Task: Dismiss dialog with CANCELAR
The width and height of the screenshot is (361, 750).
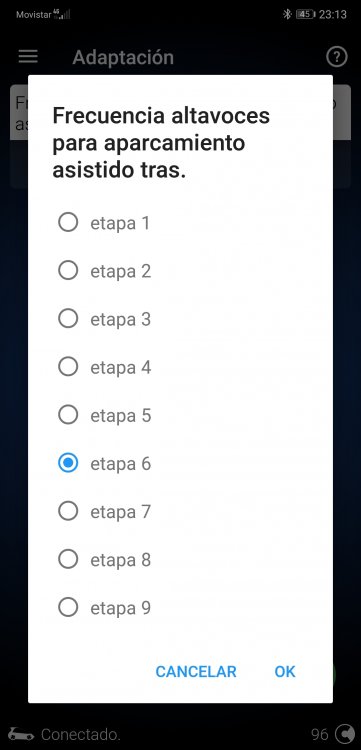Action: tap(196, 672)
